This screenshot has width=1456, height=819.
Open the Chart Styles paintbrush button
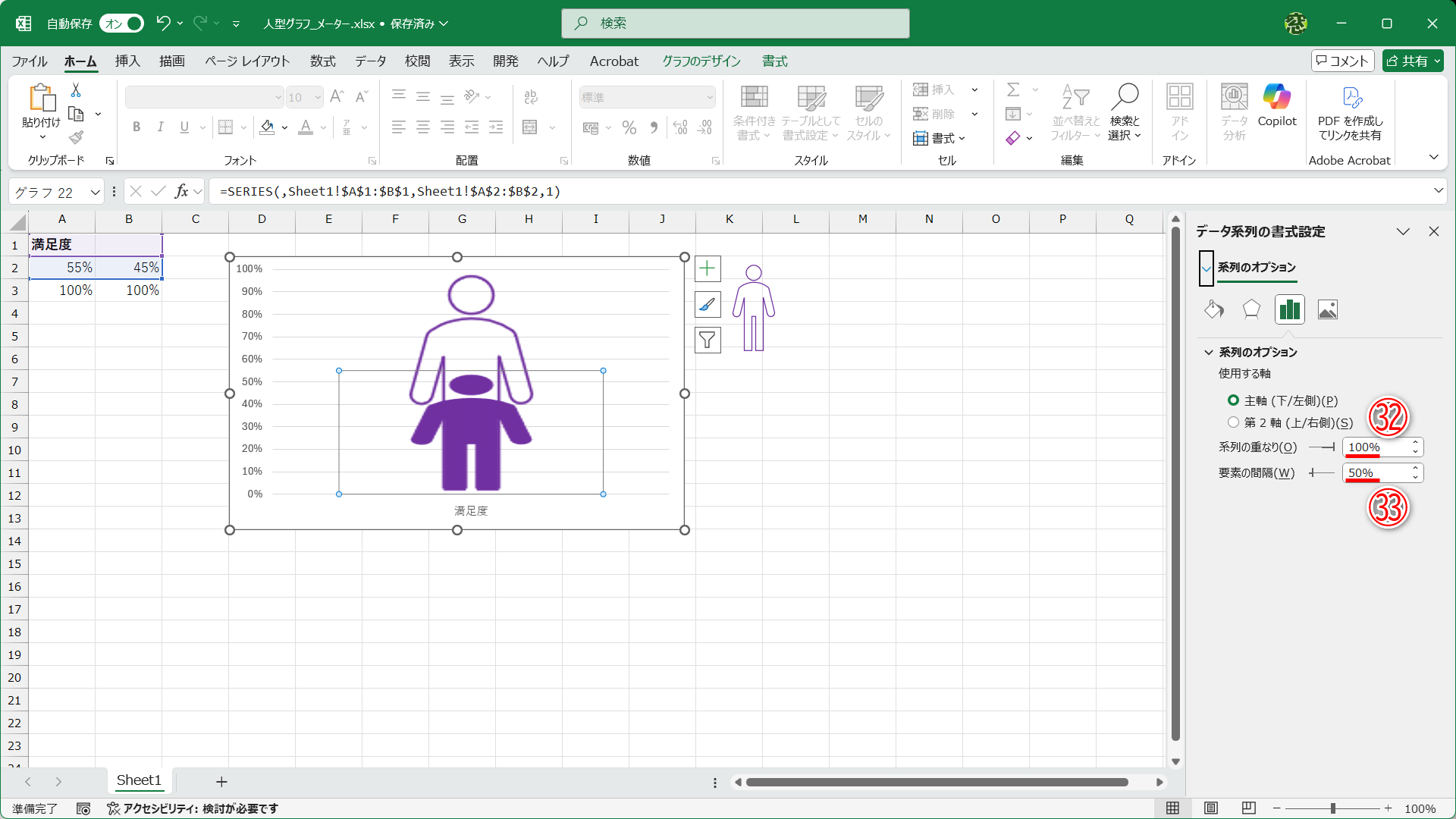707,304
